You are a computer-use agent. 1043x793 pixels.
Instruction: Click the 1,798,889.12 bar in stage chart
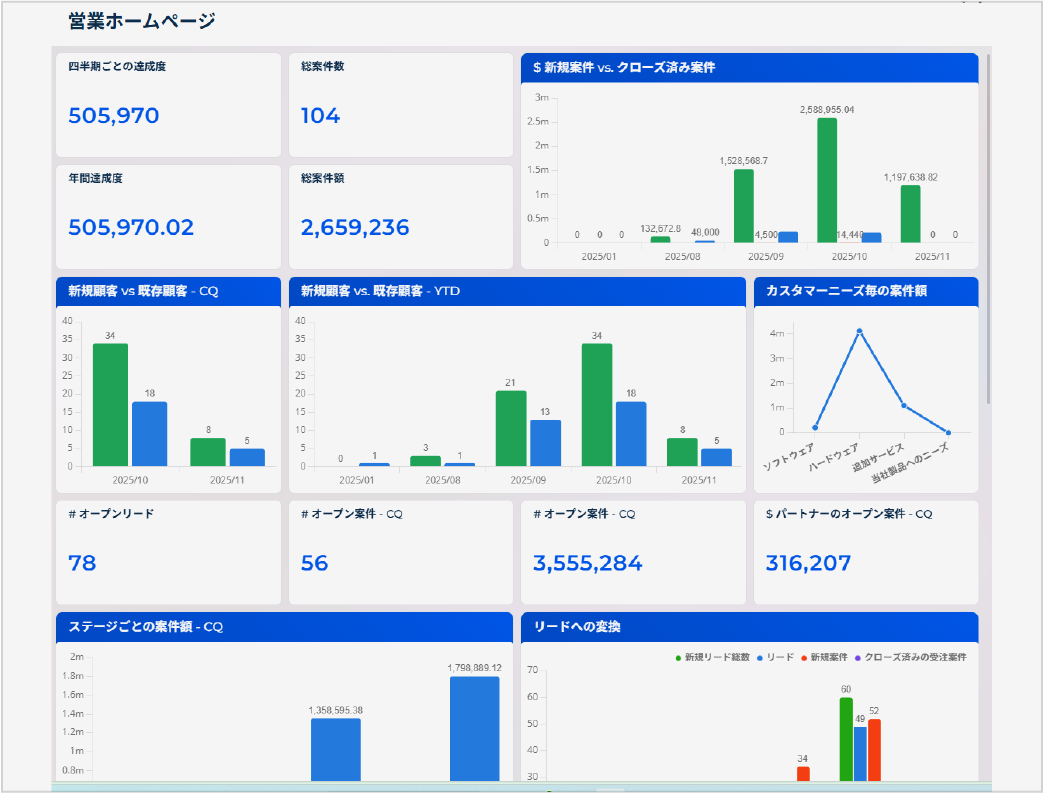(474, 728)
